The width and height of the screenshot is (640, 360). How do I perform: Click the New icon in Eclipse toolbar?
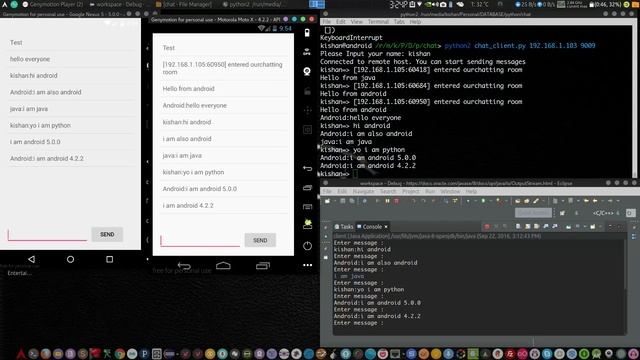click(x=327, y=201)
